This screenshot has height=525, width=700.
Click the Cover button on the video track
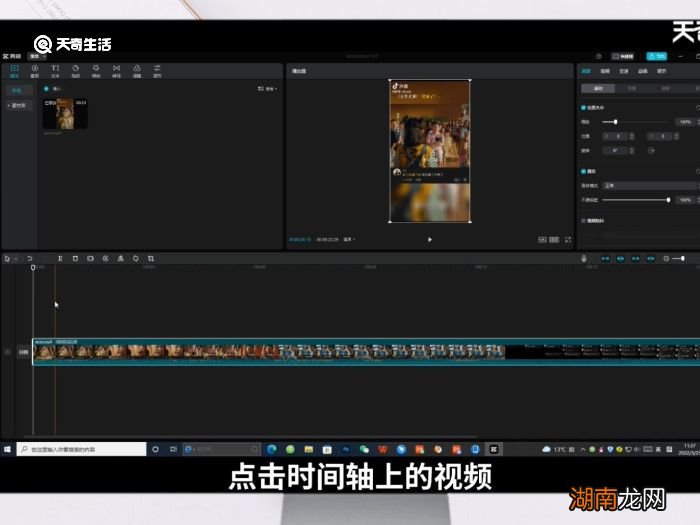(23, 352)
